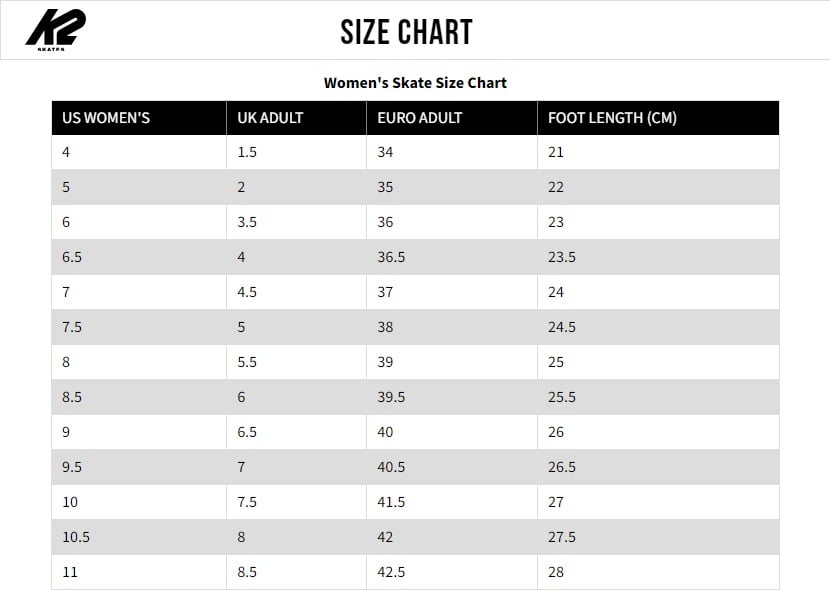Click the US women's size 10.5 cell
This screenshot has height=605, width=830.
click(x=76, y=537)
